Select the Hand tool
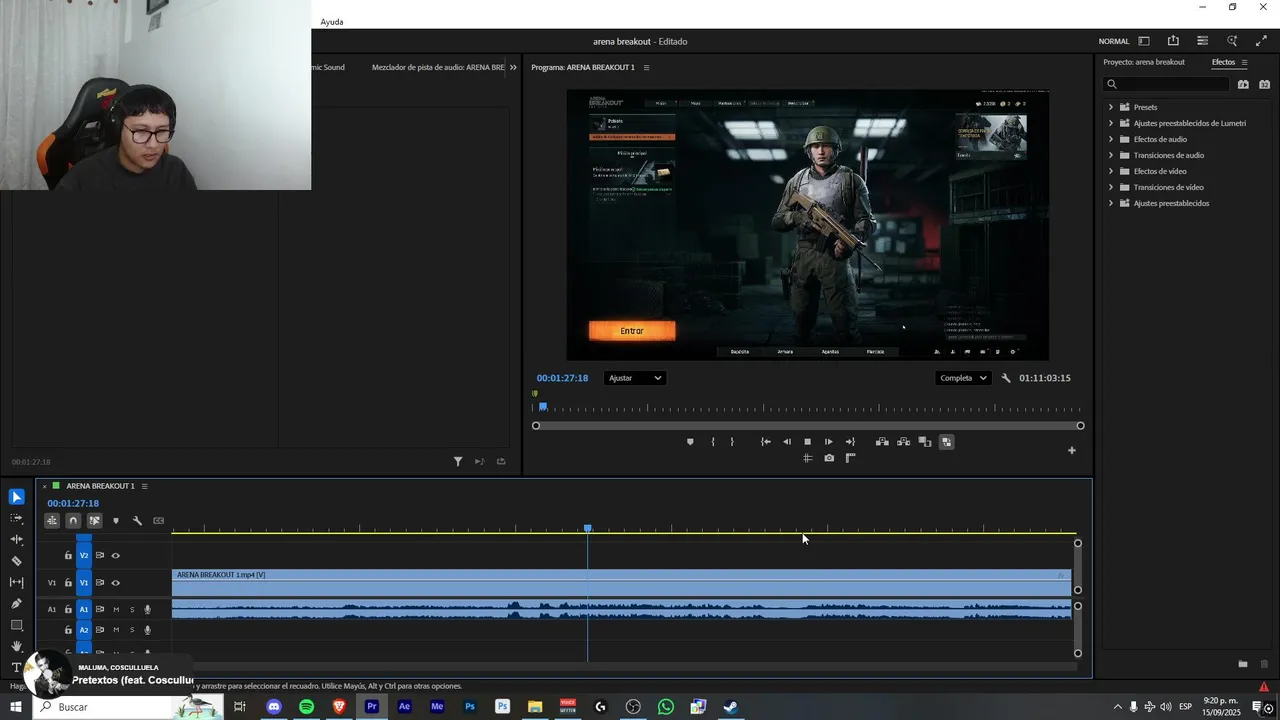The height and width of the screenshot is (720, 1280). (16, 646)
